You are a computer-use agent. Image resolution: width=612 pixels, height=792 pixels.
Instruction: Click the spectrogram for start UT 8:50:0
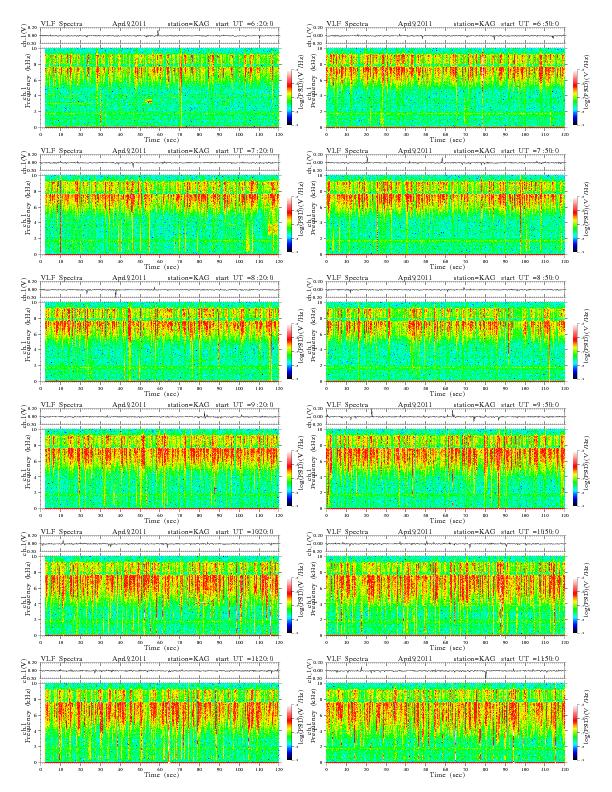coord(446,342)
